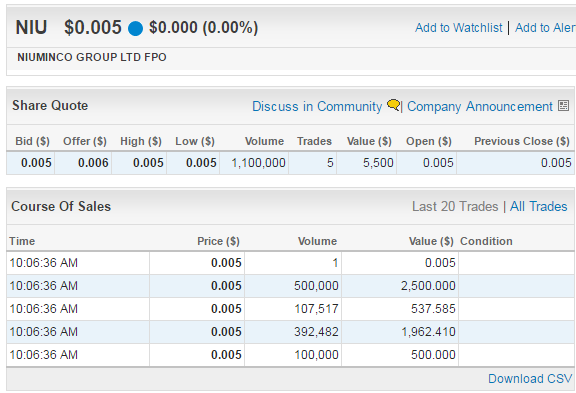Click the Value ($) header in Share Quote
Viewport: 576px width, 393px height.
click(x=369, y=141)
